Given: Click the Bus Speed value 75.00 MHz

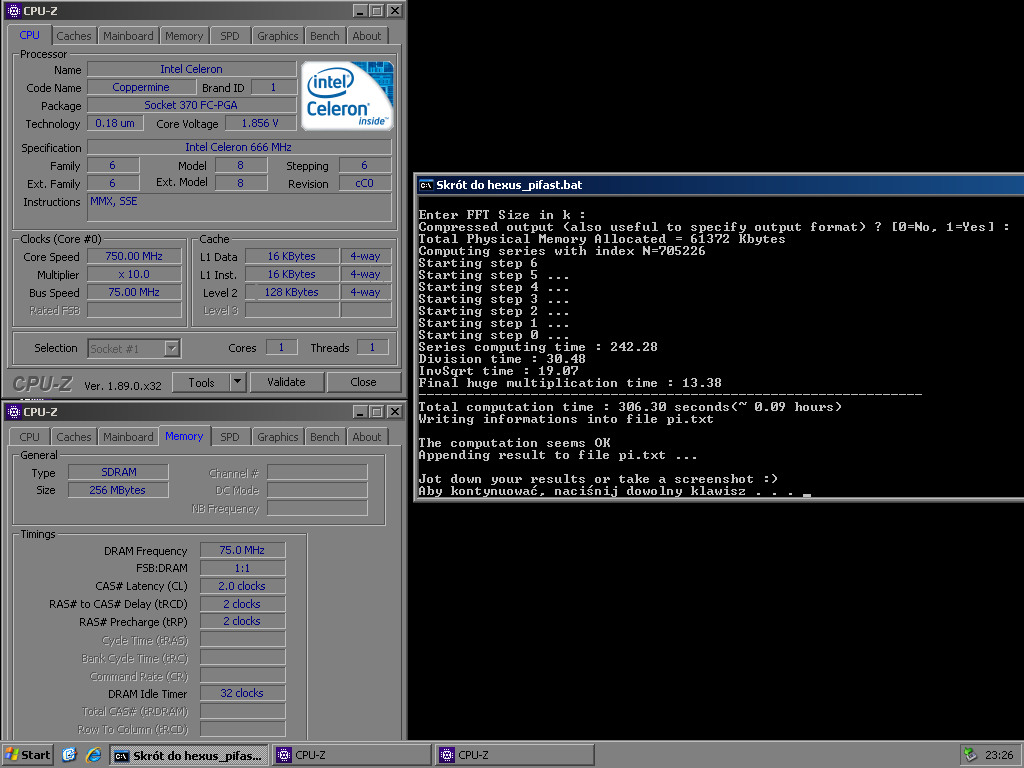Looking at the screenshot, I should click(134, 293).
